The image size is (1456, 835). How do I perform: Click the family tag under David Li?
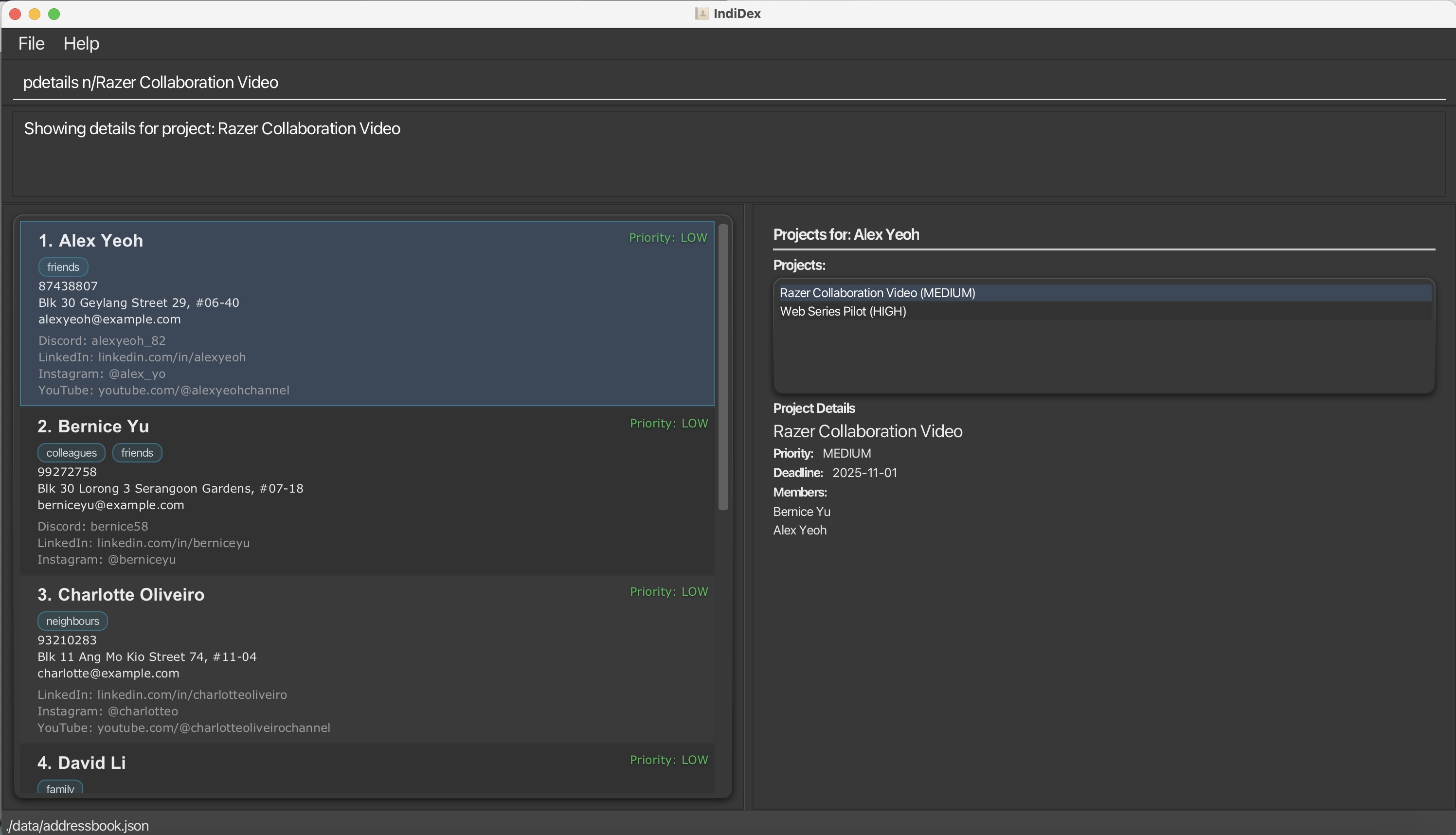tap(60, 788)
